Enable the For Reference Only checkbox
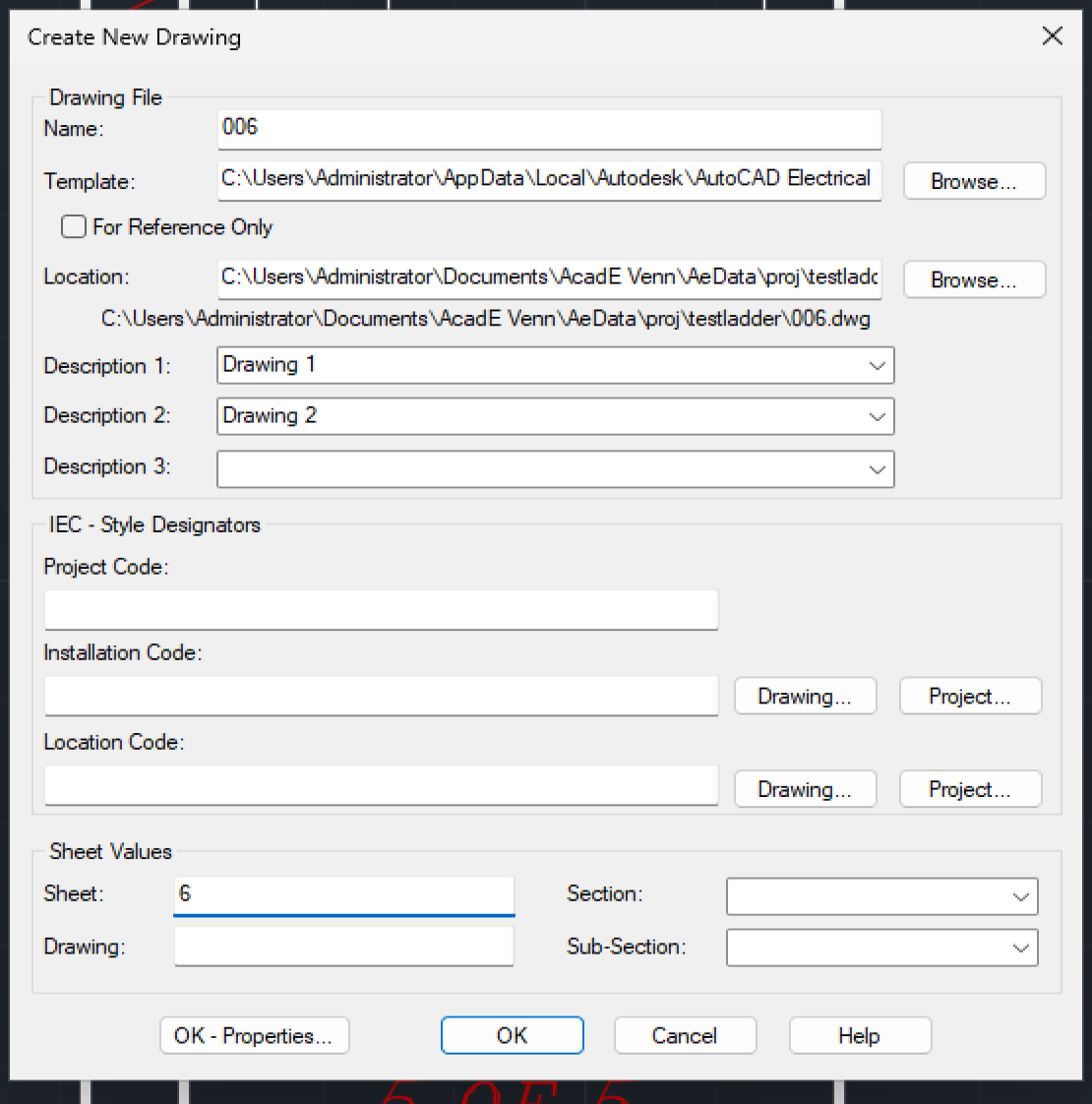This screenshot has width=1092, height=1104. click(x=74, y=227)
